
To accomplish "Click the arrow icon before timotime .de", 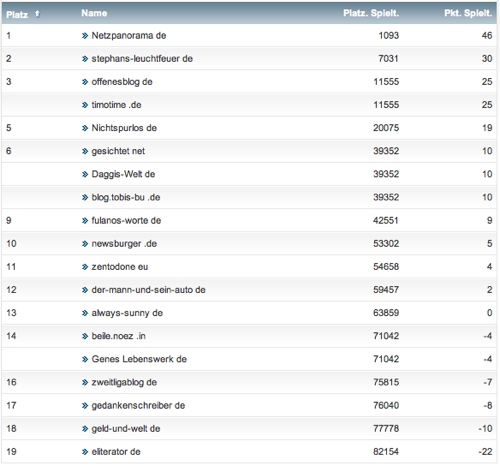I will (x=85, y=105).
